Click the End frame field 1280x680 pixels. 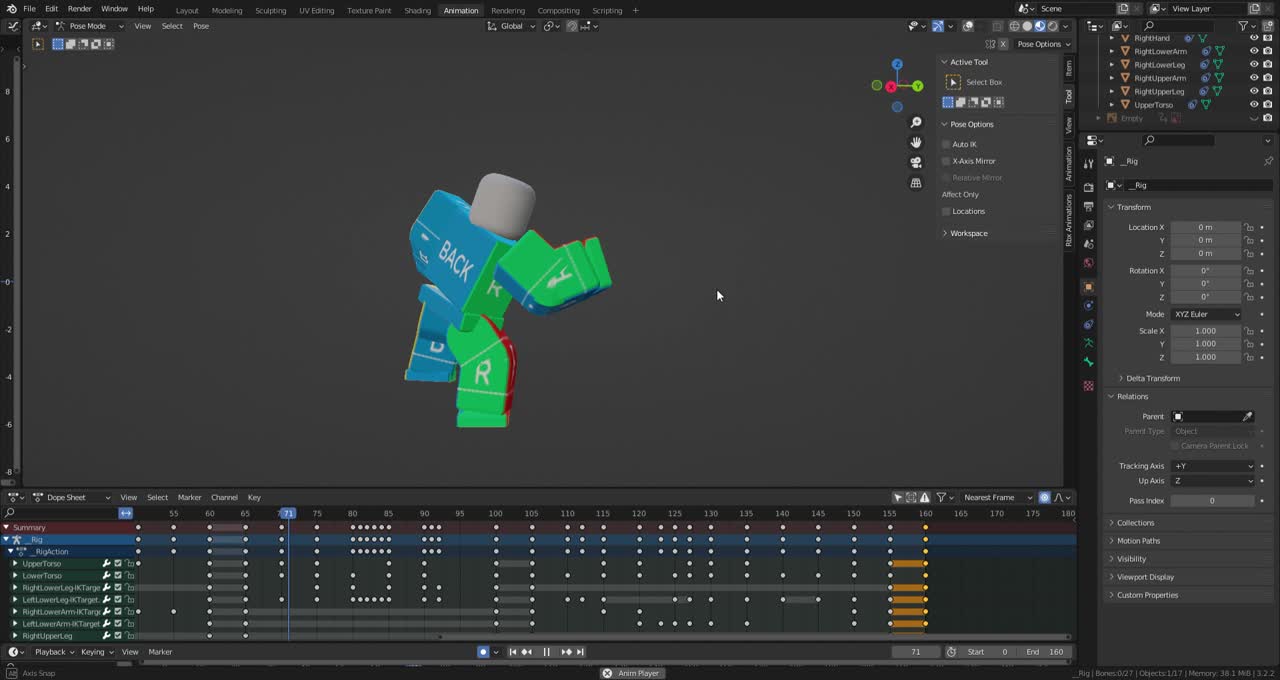tap(1046, 652)
